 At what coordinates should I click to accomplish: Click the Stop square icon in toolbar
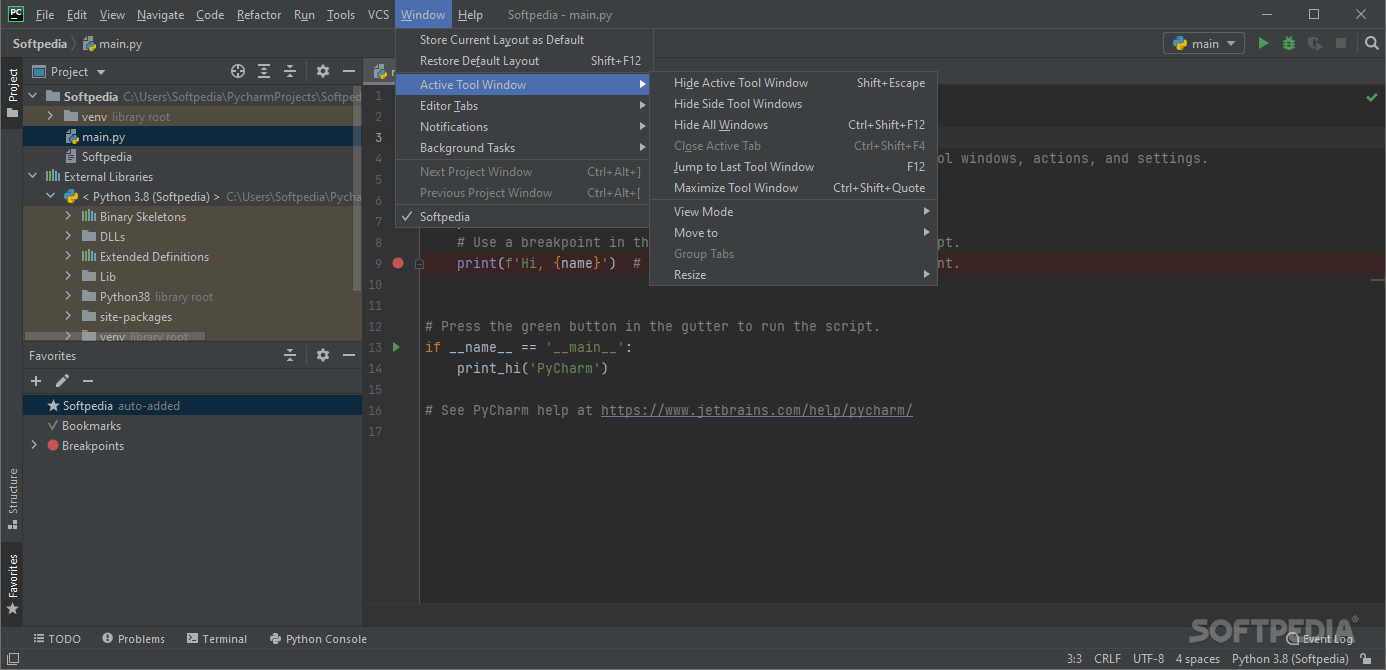pyautogui.click(x=1341, y=43)
